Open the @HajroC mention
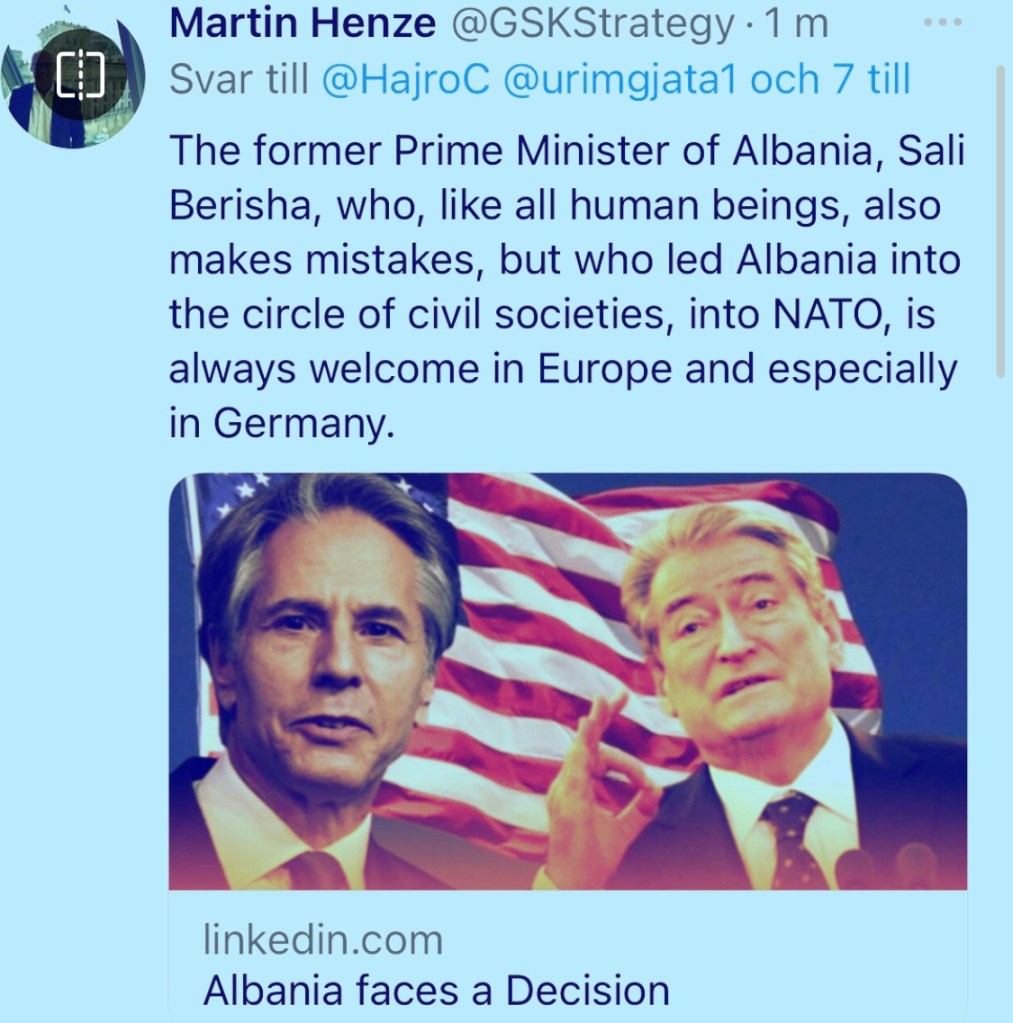Image resolution: width=1013 pixels, height=1023 pixels. coord(405,80)
